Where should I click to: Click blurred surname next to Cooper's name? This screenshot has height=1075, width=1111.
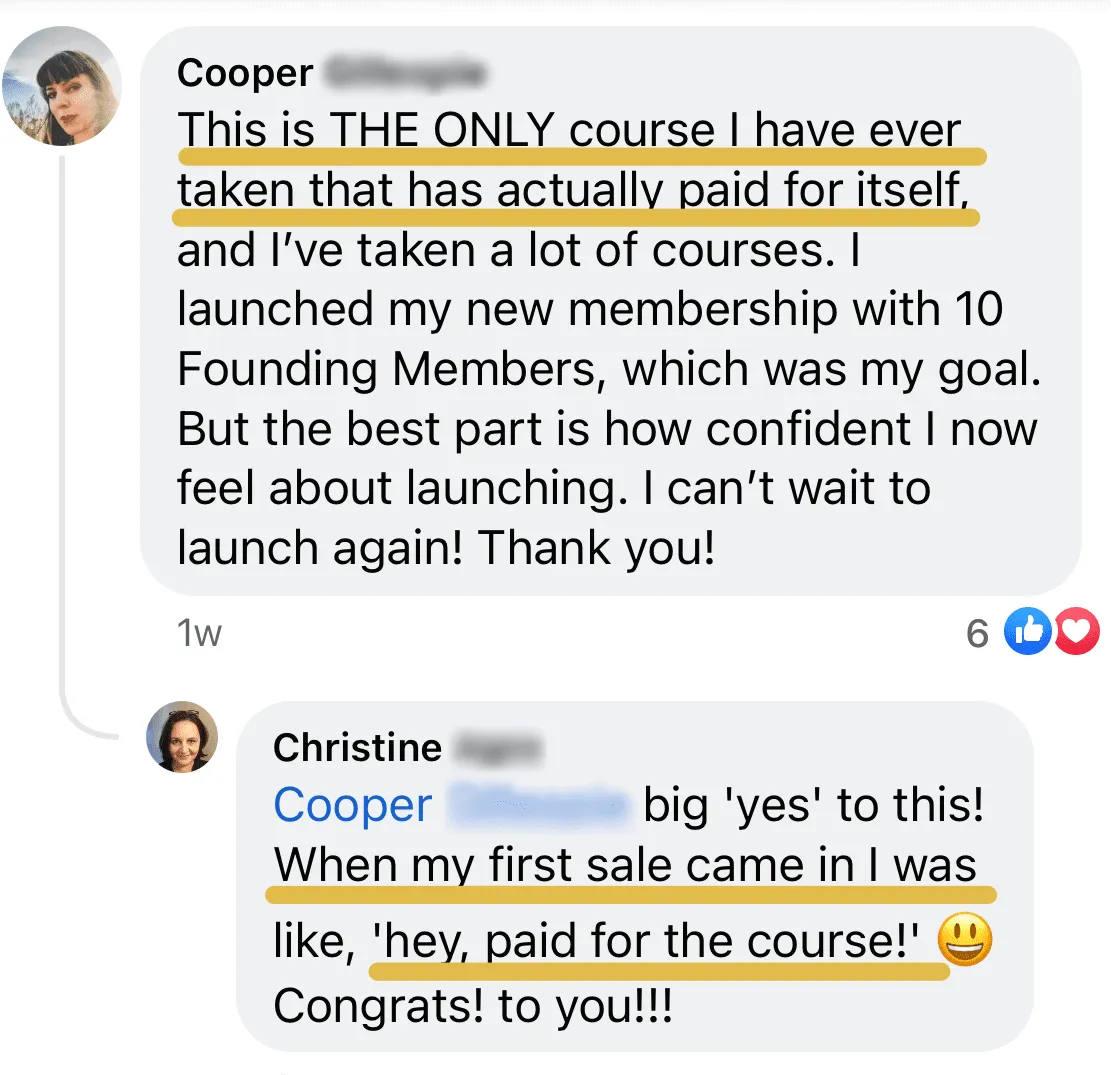click(x=405, y=73)
